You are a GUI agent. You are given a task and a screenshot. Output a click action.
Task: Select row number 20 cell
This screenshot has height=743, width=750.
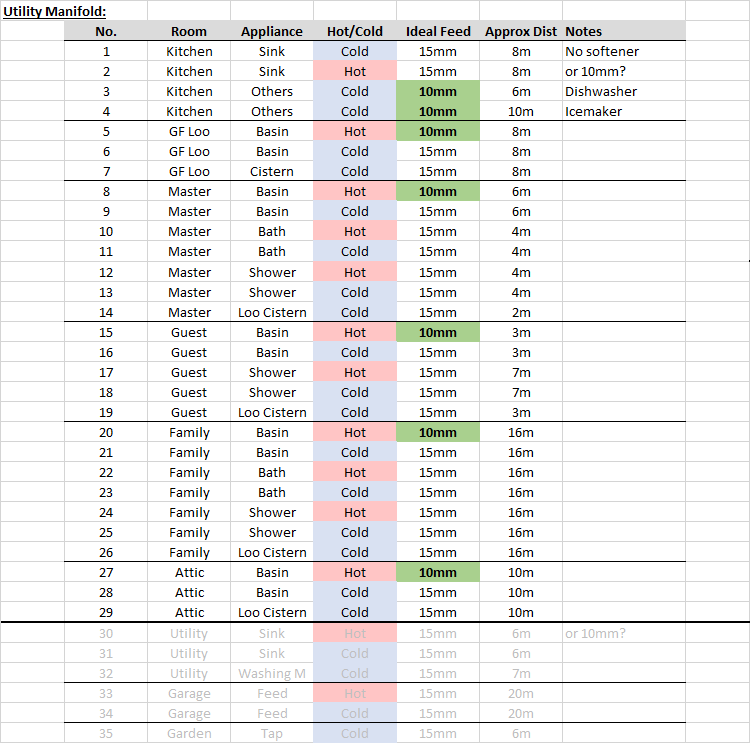coord(106,432)
